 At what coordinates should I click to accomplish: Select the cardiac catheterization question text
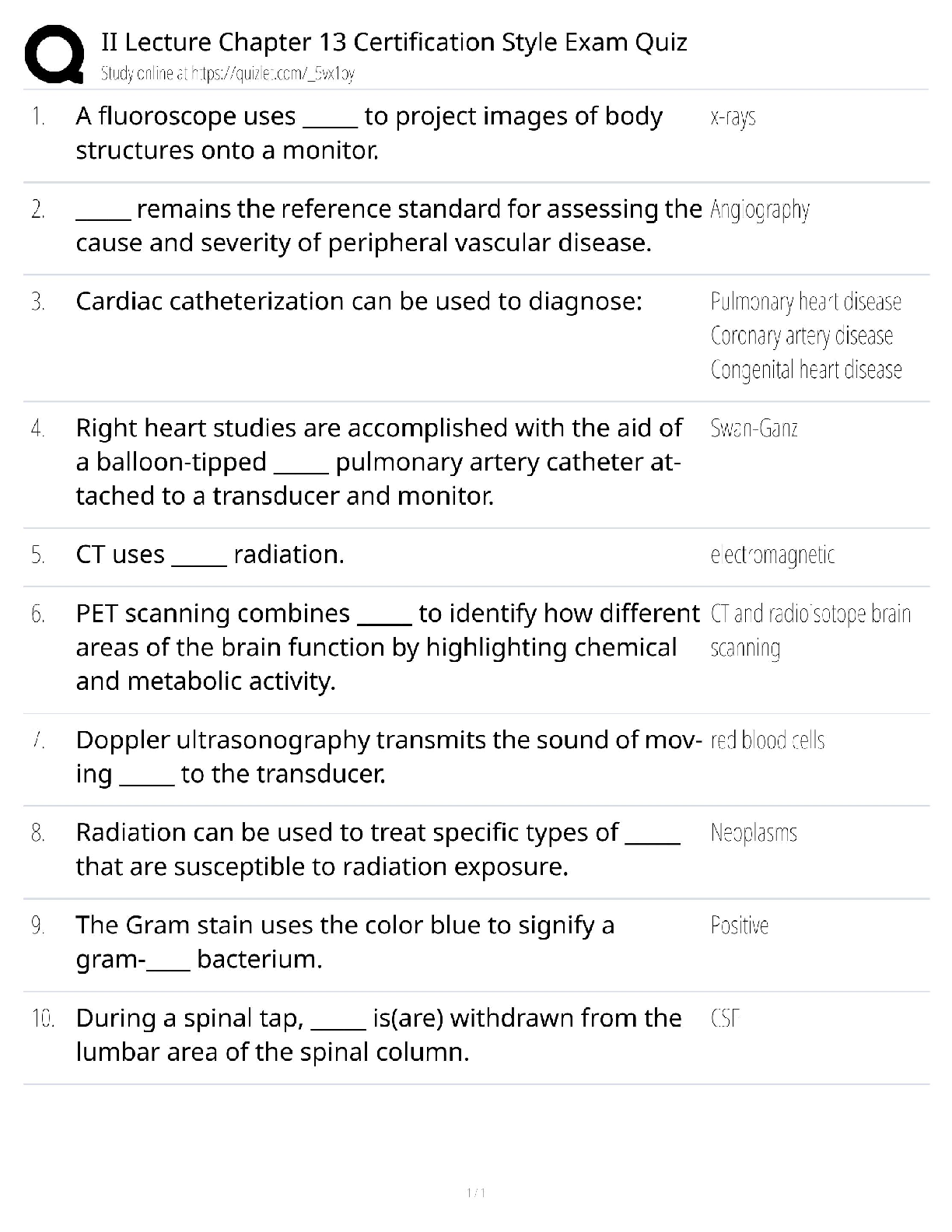click(359, 302)
